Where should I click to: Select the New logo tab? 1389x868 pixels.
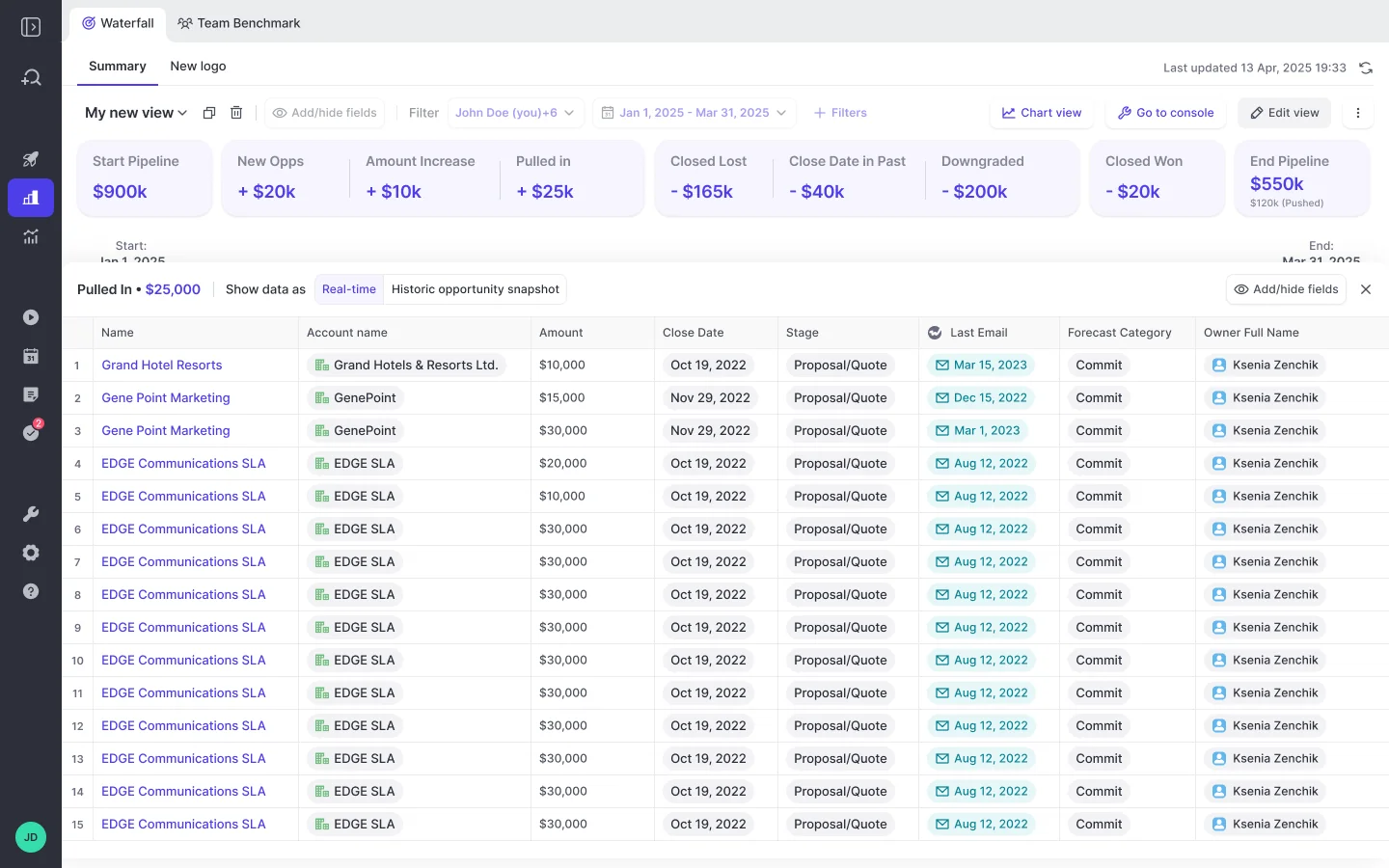[198, 67]
